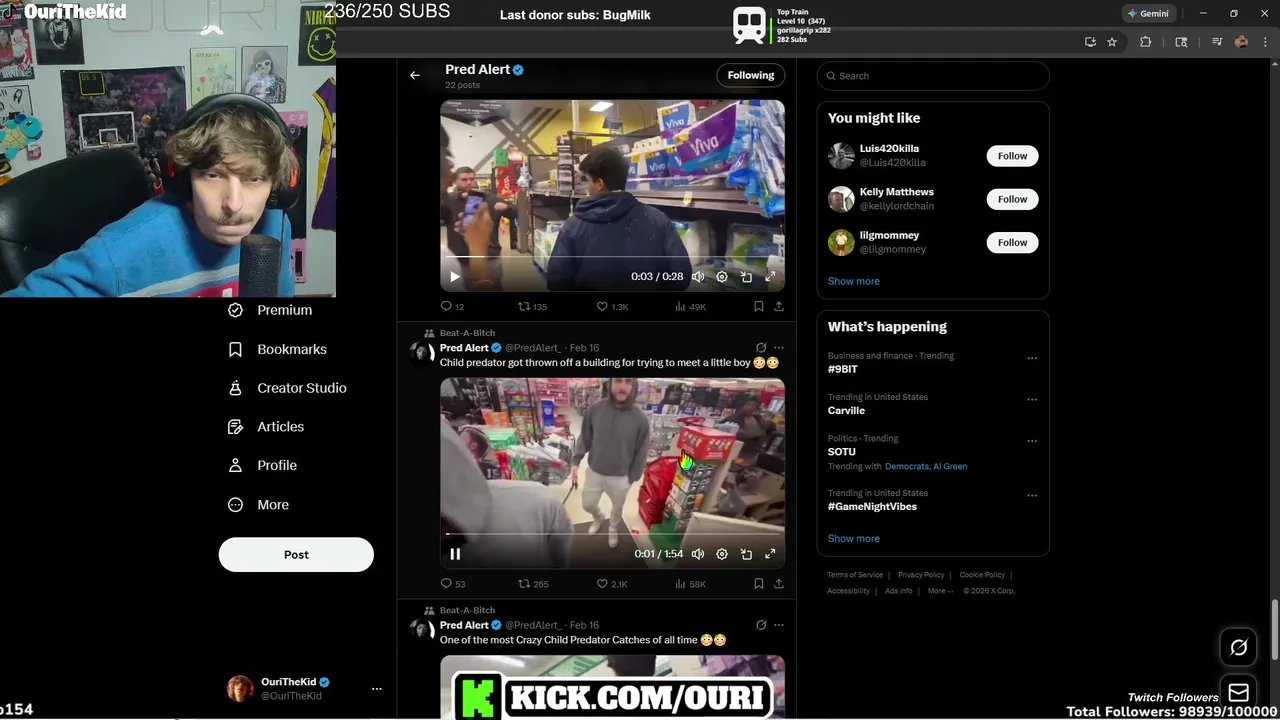Image resolution: width=1280 pixels, height=720 pixels.
Task: Repost the tweet with 135 reposts
Action: click(532, 307)
